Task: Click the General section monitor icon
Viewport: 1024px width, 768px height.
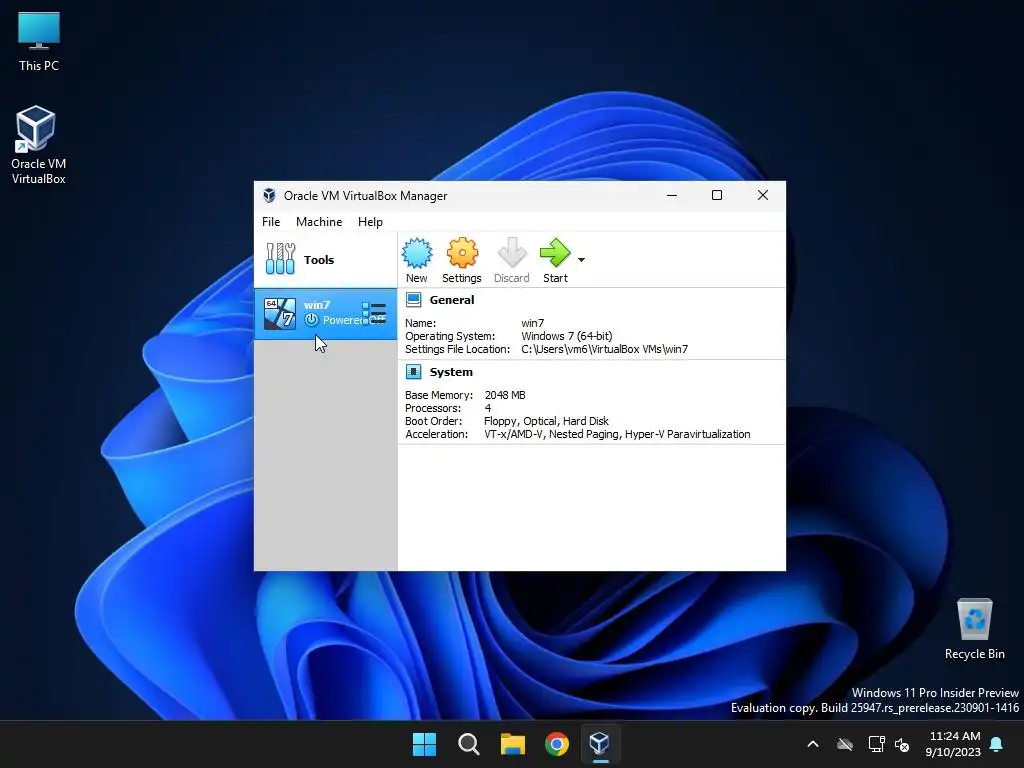Action: point(413,300)
